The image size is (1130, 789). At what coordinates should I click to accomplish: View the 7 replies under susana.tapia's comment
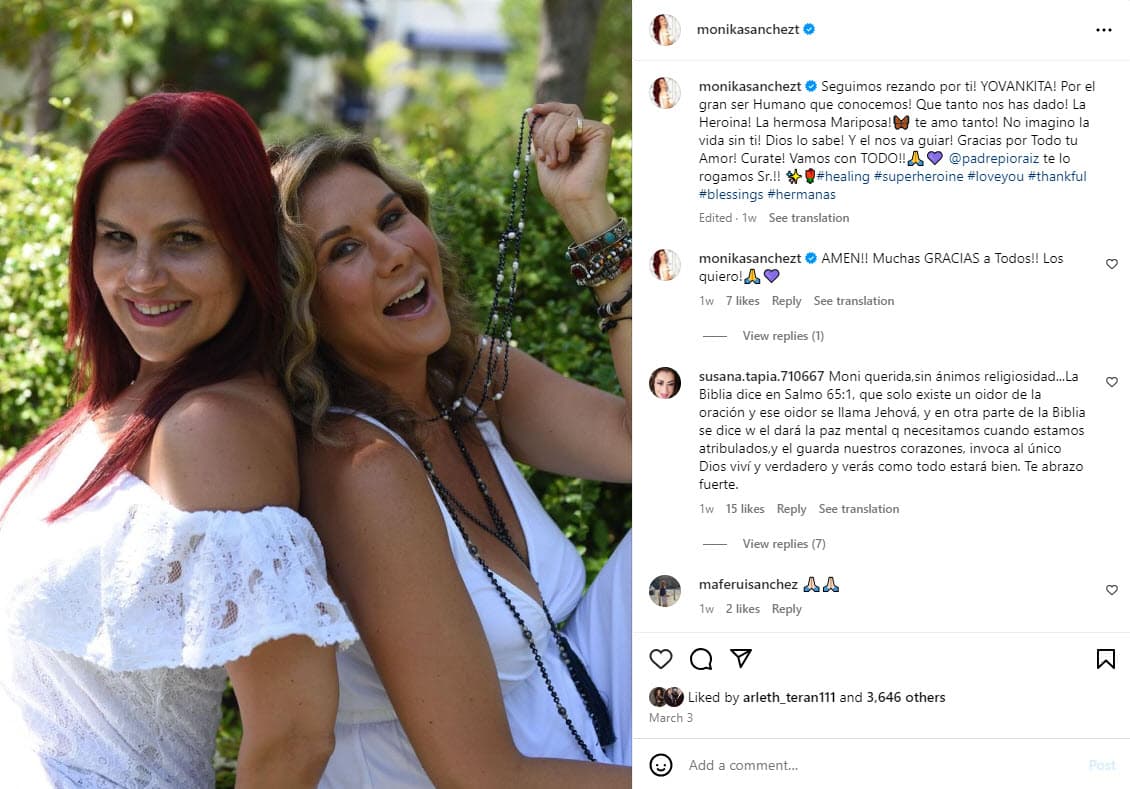point(783,543)
